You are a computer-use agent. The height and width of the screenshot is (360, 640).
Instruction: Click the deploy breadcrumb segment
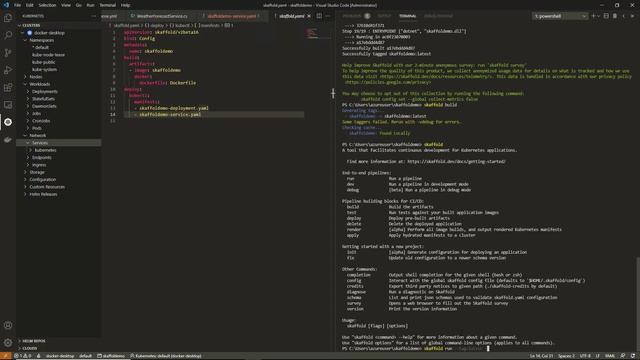pyautogui.click(x=157, y=25)
